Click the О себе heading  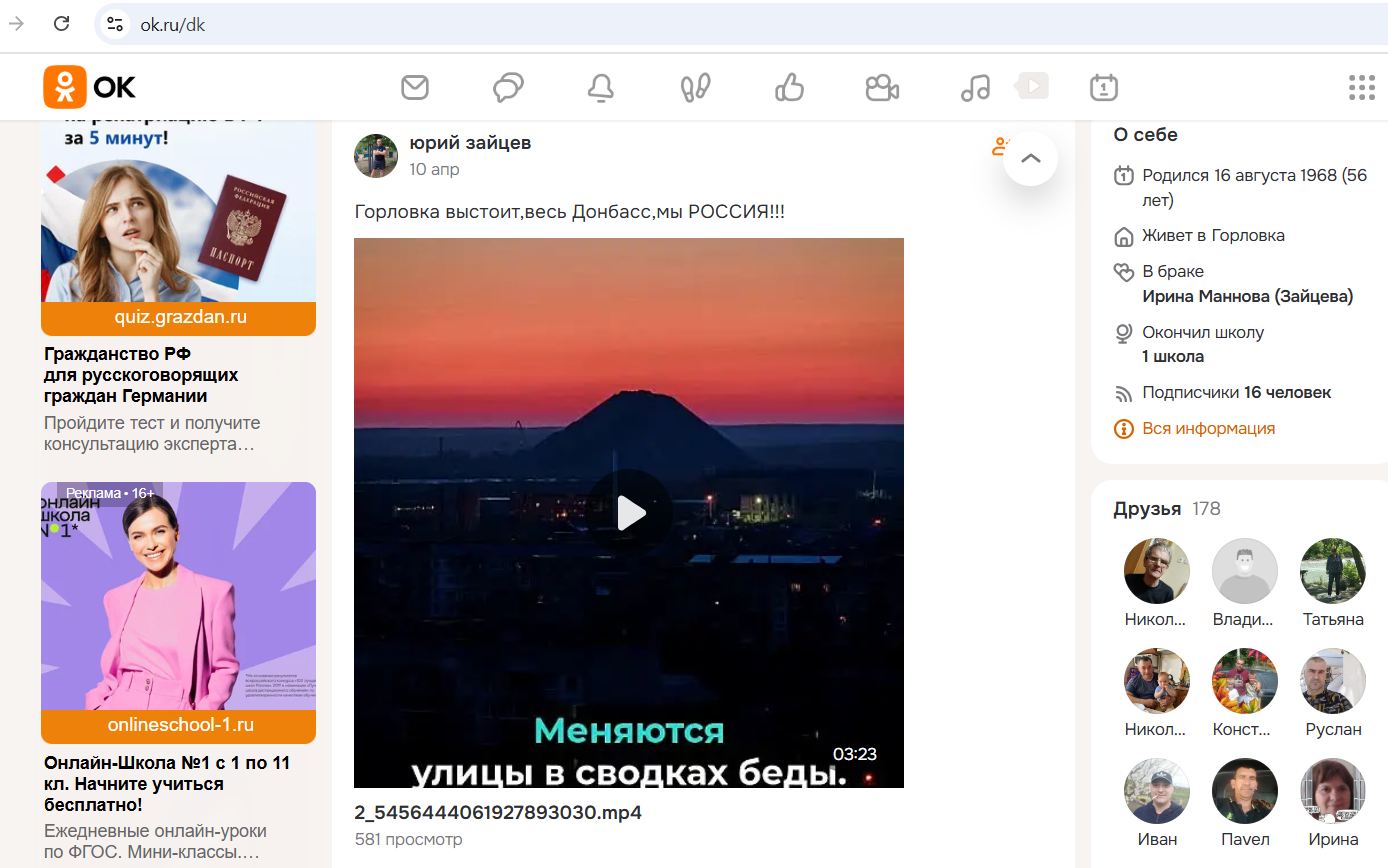1146,134
